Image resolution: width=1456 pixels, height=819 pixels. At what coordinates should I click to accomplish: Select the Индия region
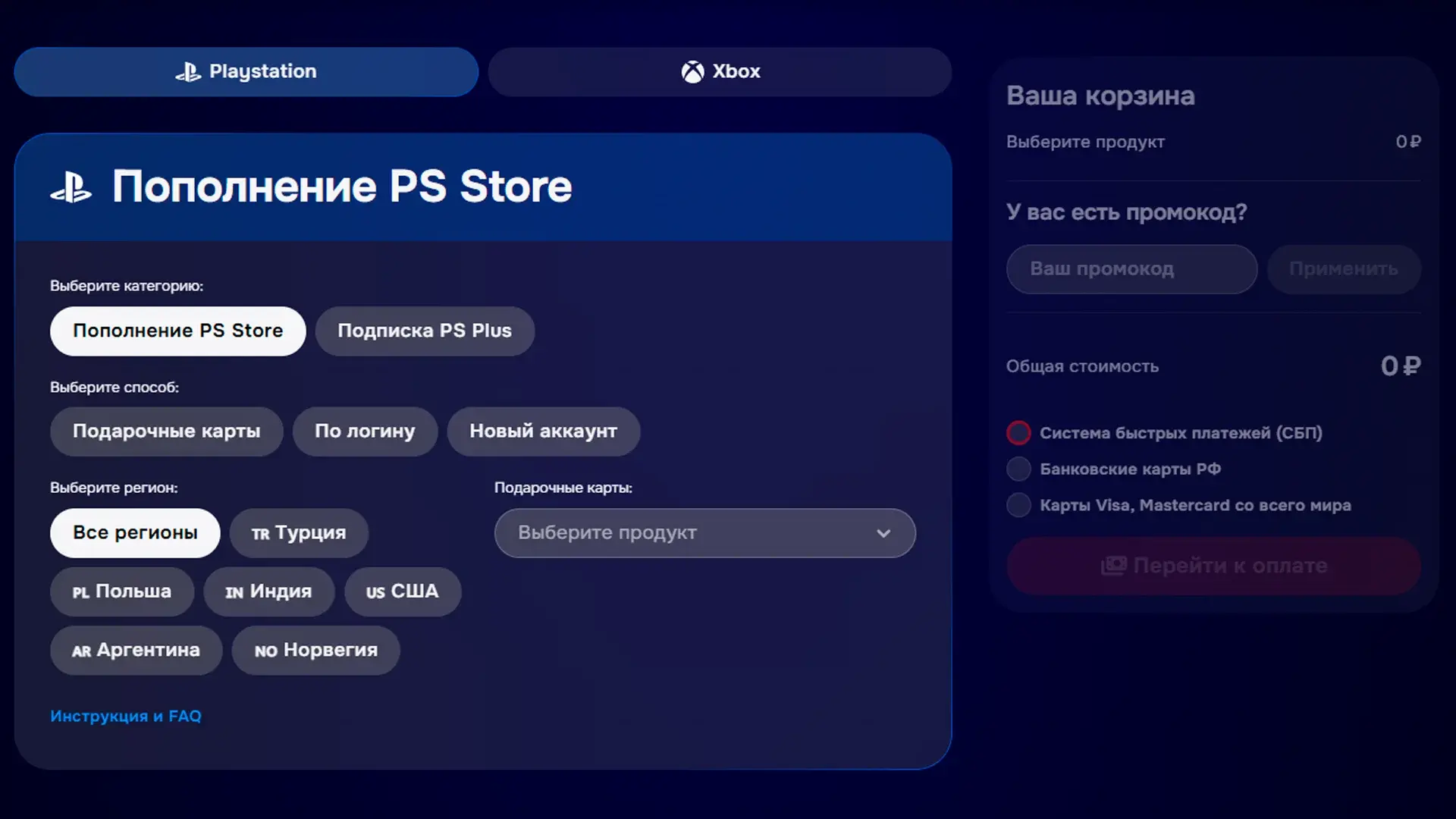coord(268,591)
